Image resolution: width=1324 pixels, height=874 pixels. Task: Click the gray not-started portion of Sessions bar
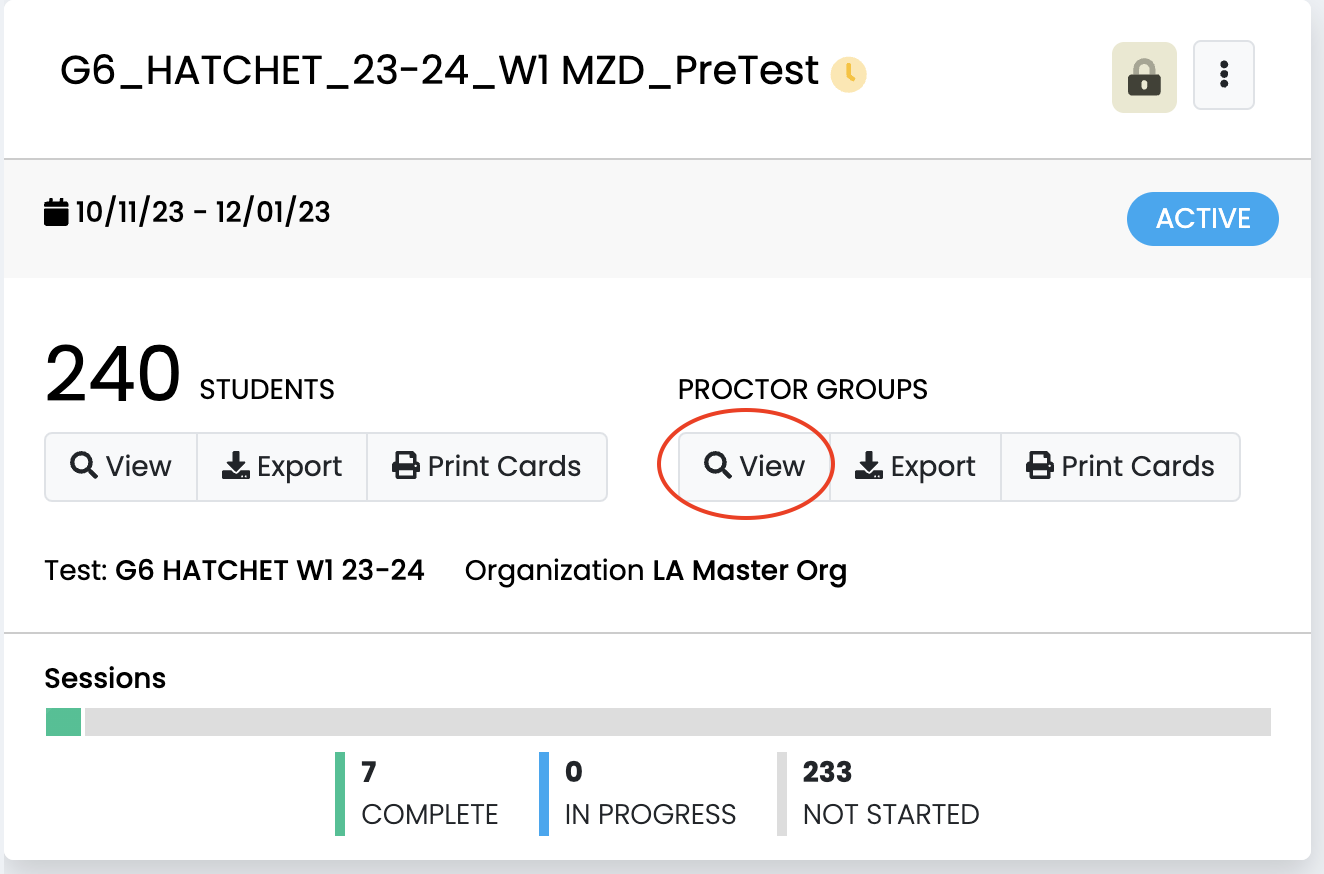click(x=677, y=722)
